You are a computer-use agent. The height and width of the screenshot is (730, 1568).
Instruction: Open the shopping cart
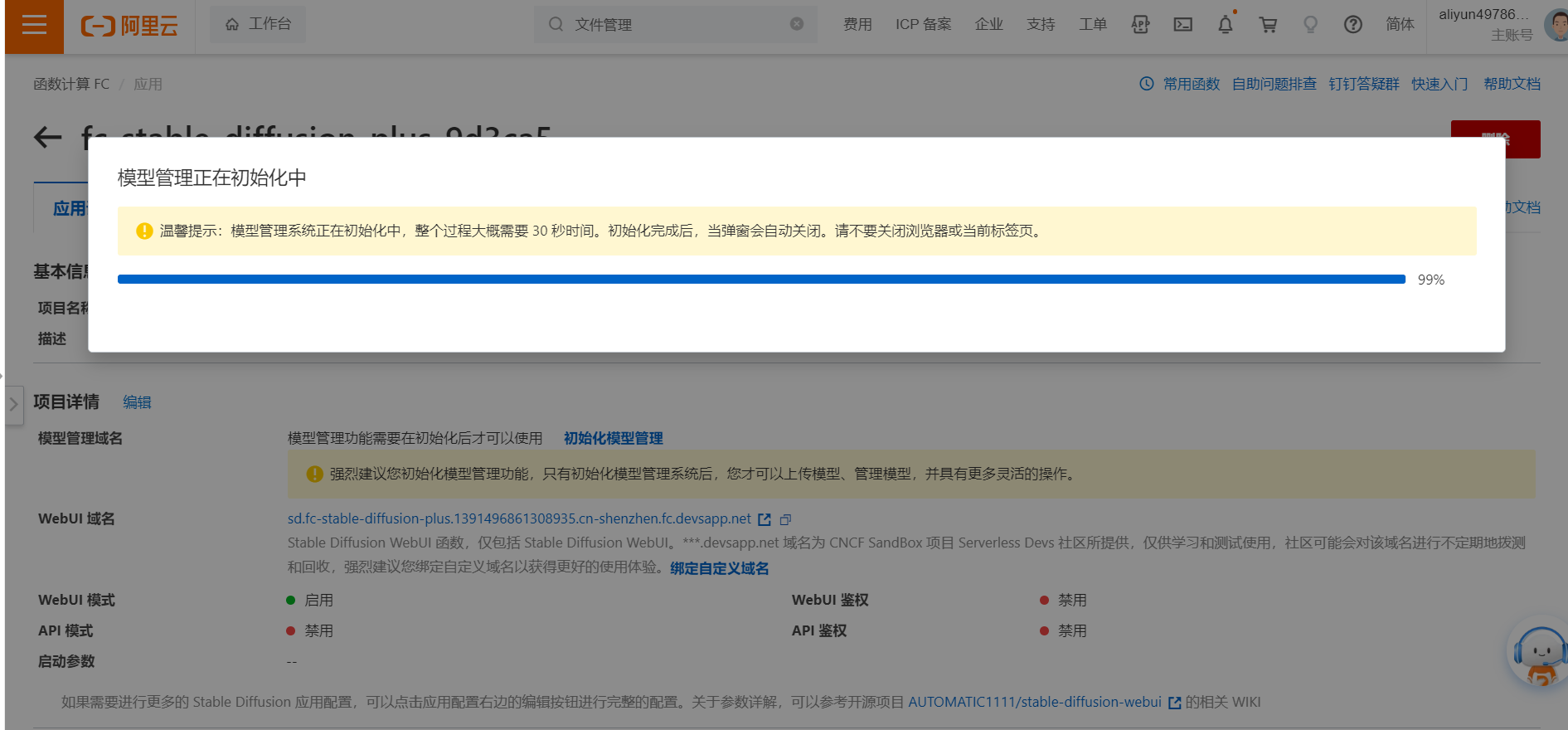1268,25
